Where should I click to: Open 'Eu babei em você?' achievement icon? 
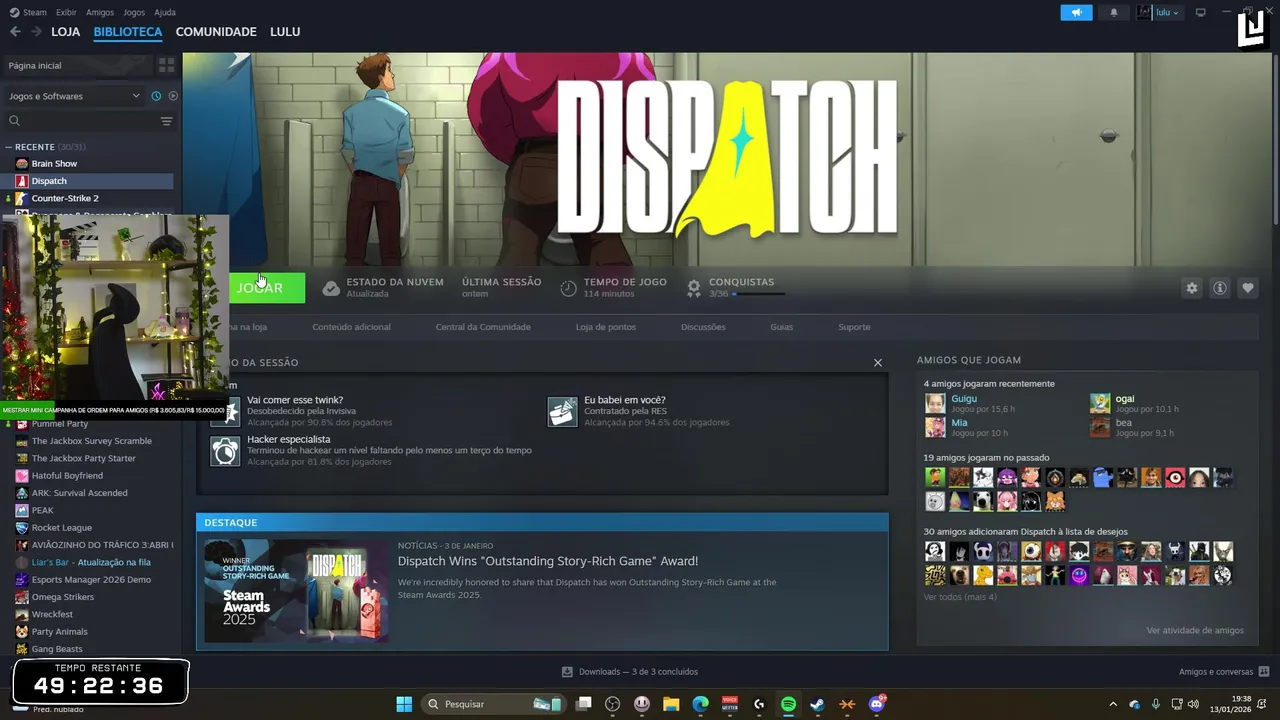coord(563,411)
